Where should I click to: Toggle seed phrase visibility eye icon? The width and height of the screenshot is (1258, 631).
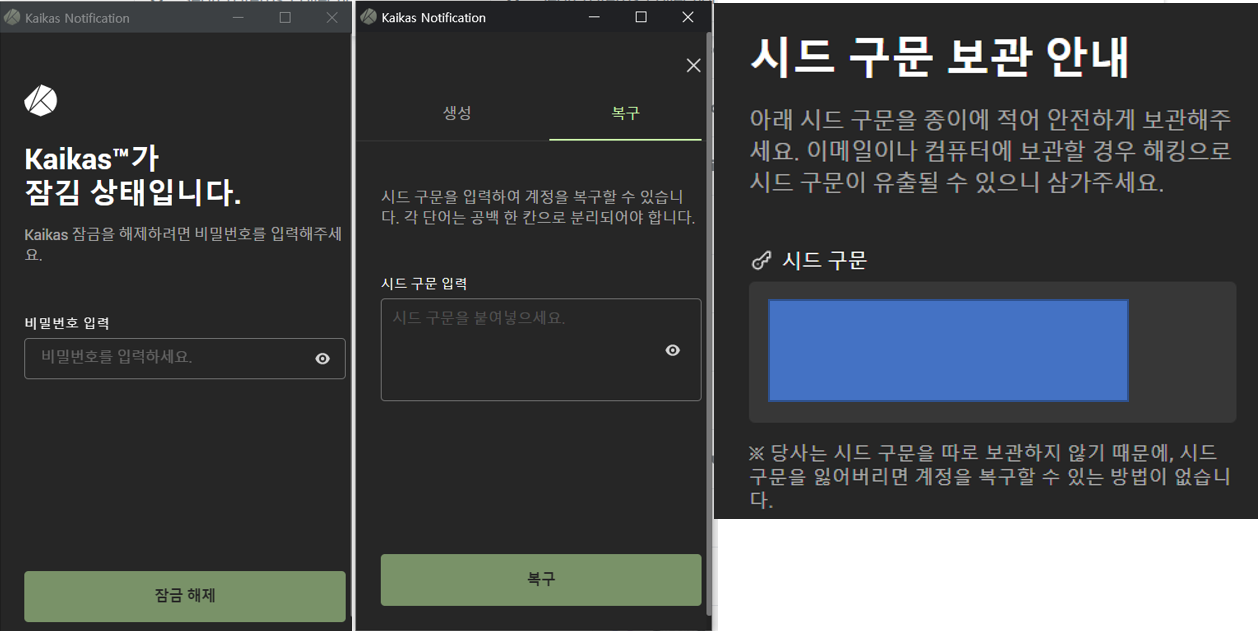672,350
